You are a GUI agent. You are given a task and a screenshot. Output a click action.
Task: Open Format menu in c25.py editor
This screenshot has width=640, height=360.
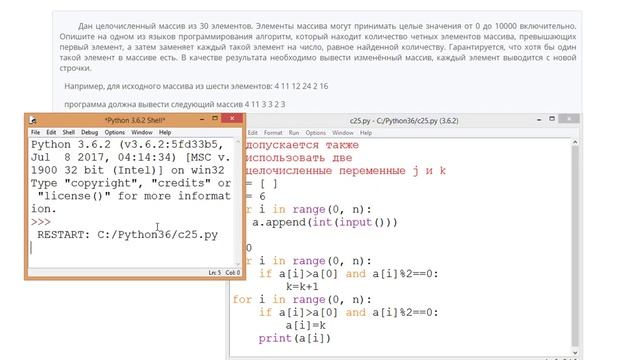point(273,133)
